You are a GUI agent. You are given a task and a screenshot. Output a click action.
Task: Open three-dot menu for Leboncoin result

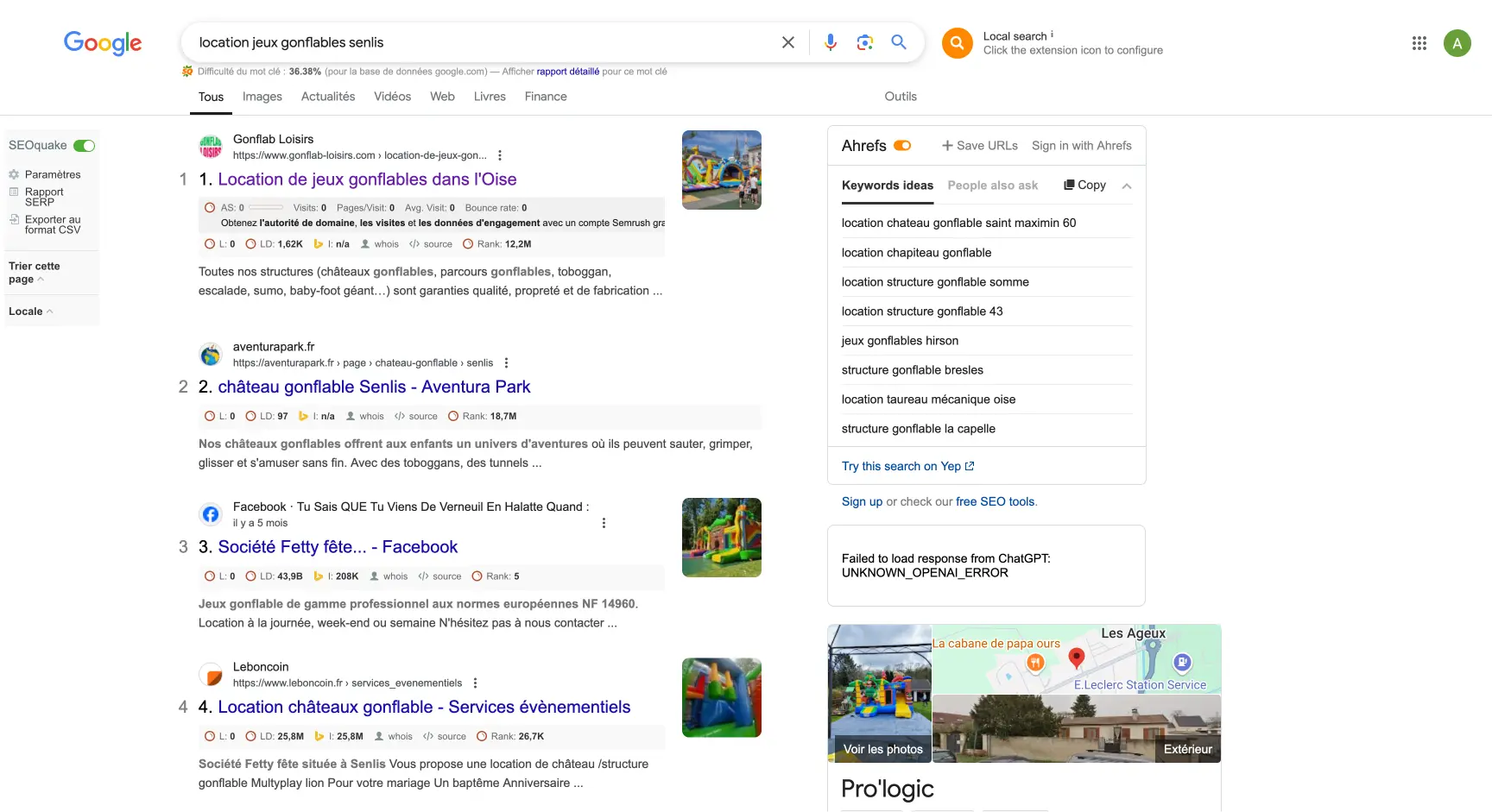pyautogui.click(x=475, y=683)
